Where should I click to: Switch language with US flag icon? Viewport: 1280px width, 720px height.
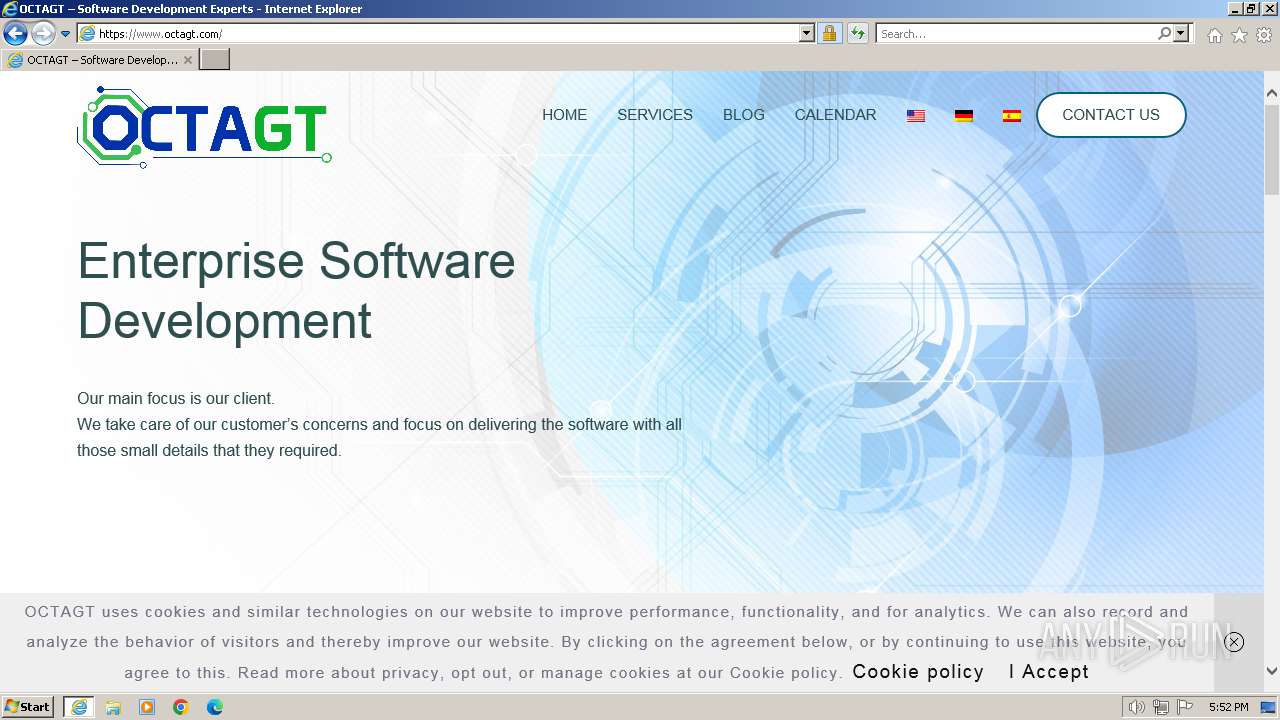pyautogui.click(x=916, y=116)
